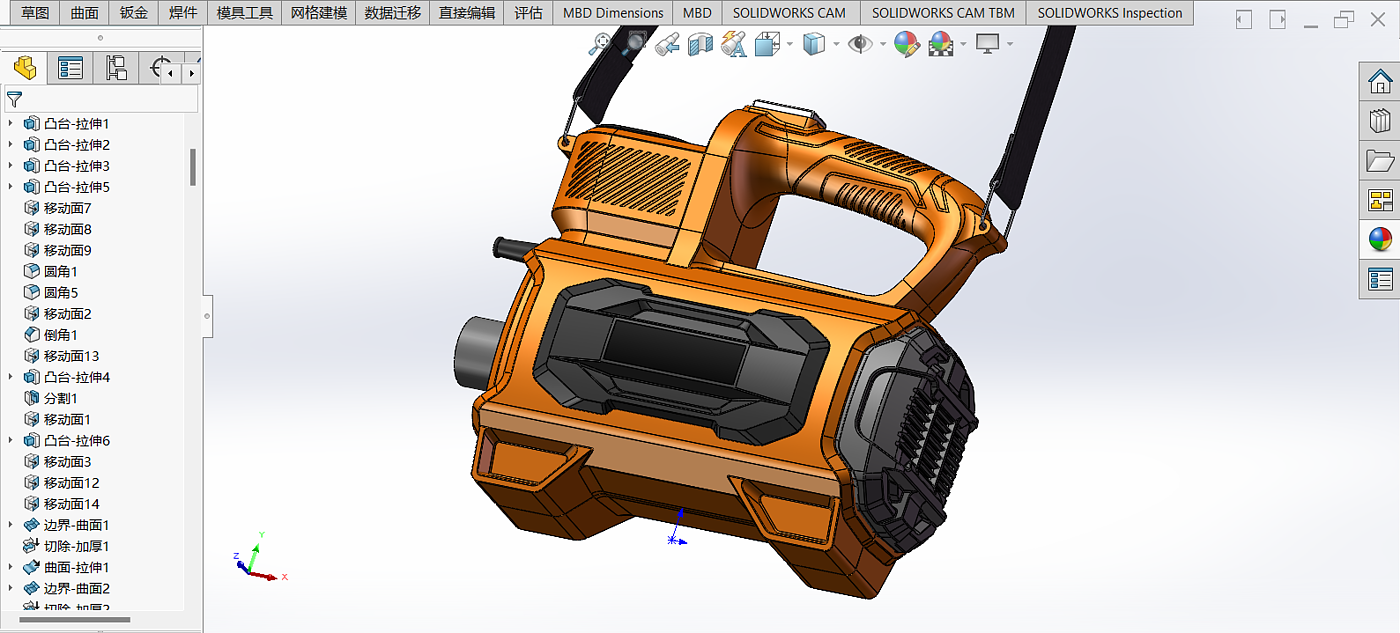
Task: Open the Display Style dropdown arrow
Action: [836, 44]
